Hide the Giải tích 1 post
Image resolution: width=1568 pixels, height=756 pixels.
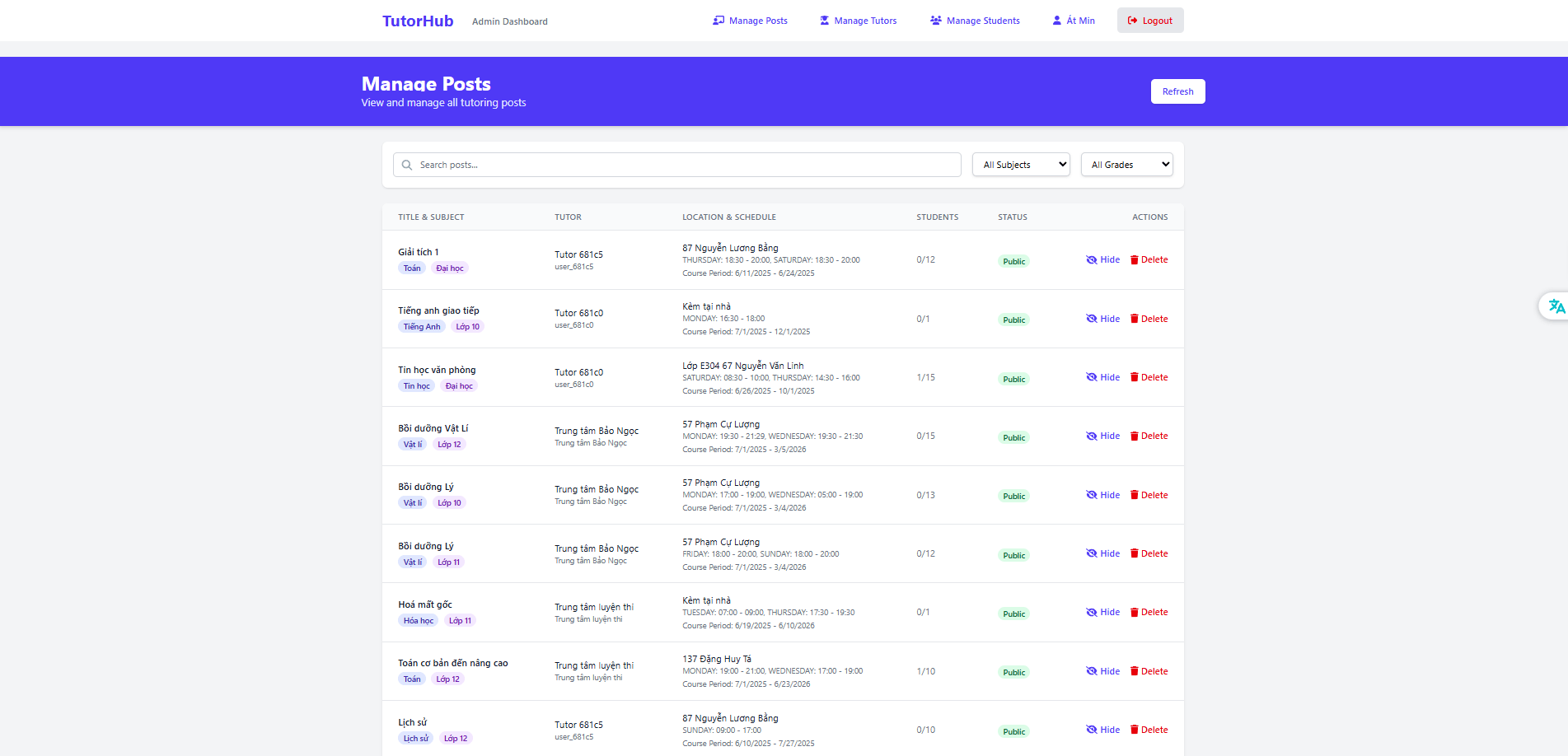(x=1102, y=260)
